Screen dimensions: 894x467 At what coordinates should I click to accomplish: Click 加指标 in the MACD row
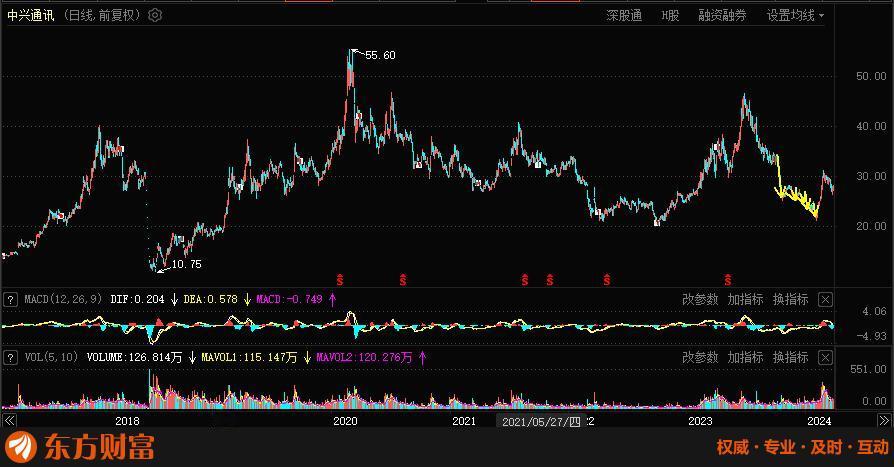(745, 299)
